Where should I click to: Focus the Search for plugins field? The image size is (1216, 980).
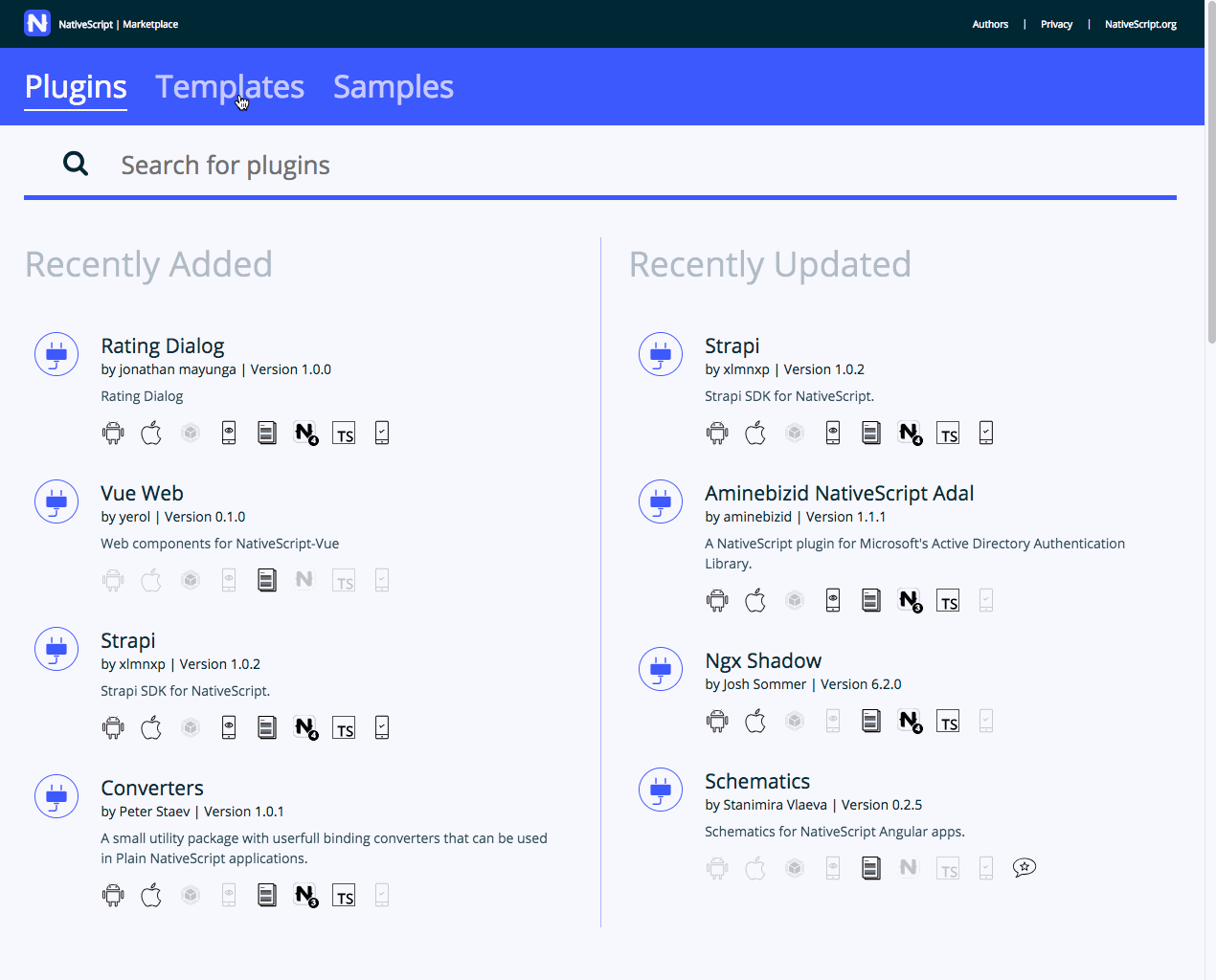600,165
